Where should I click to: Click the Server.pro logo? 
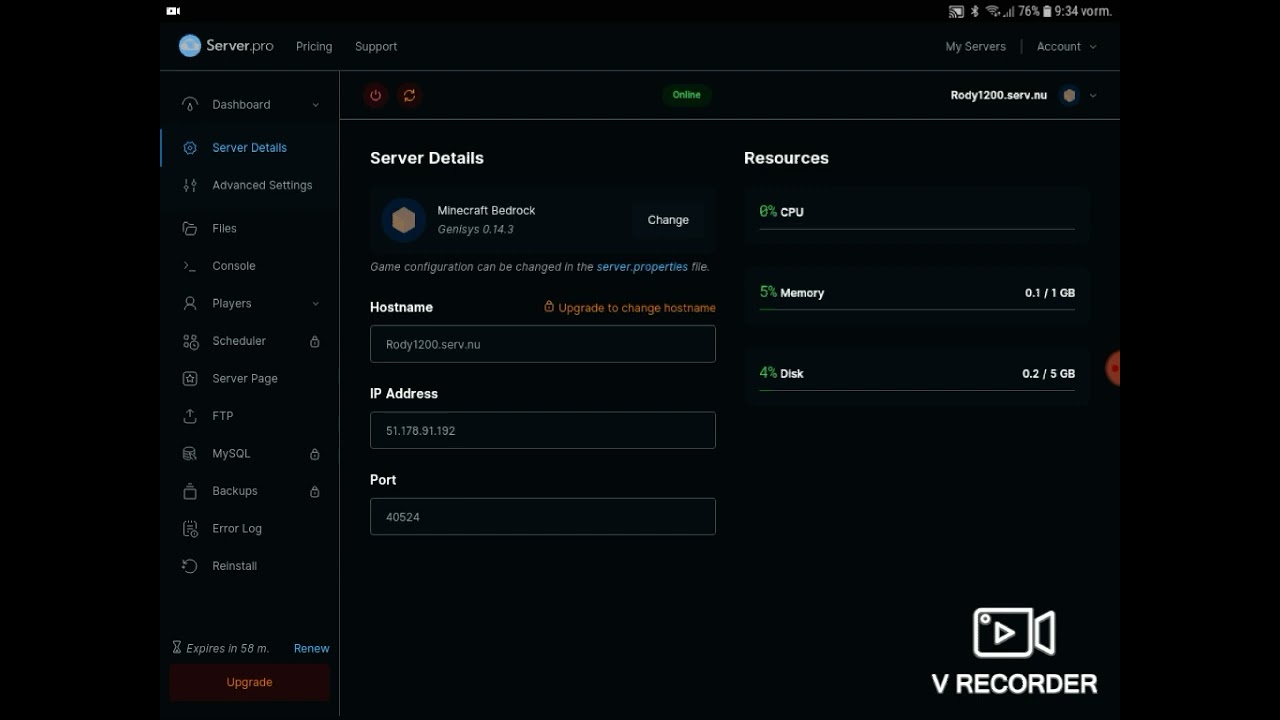coord(226,46)
